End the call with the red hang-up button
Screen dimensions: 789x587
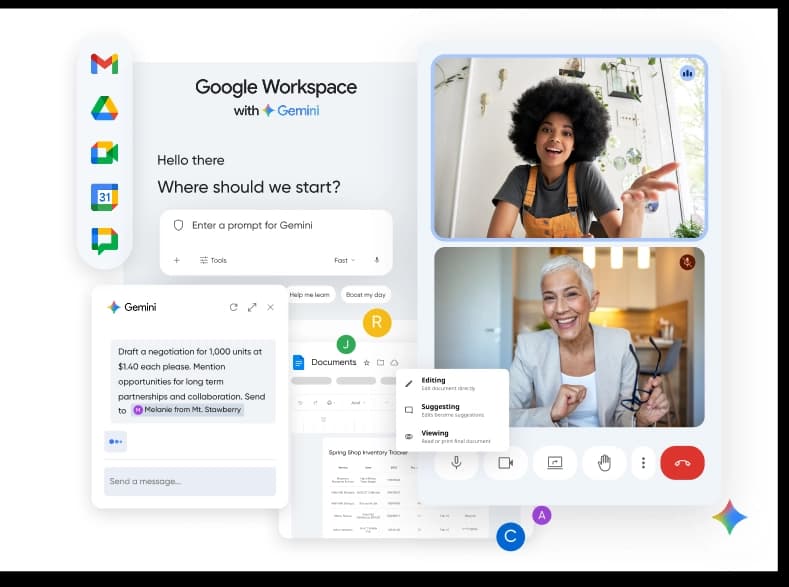point(682,462)
